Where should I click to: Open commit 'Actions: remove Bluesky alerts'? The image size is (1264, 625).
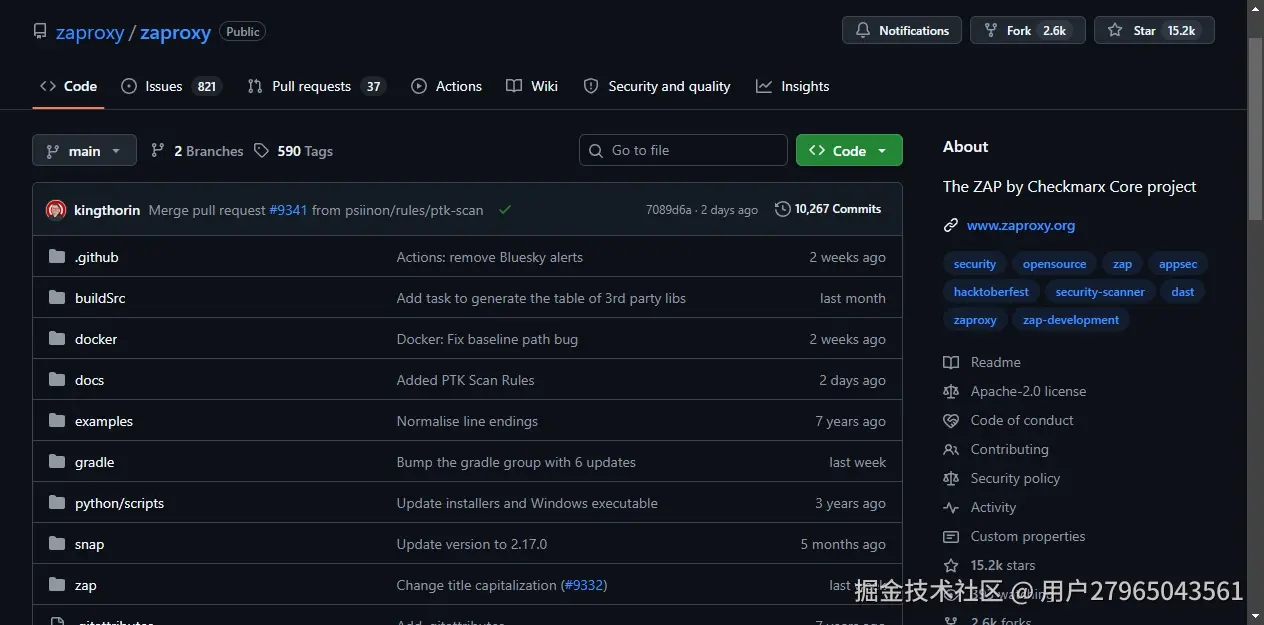tap(490, 257)
